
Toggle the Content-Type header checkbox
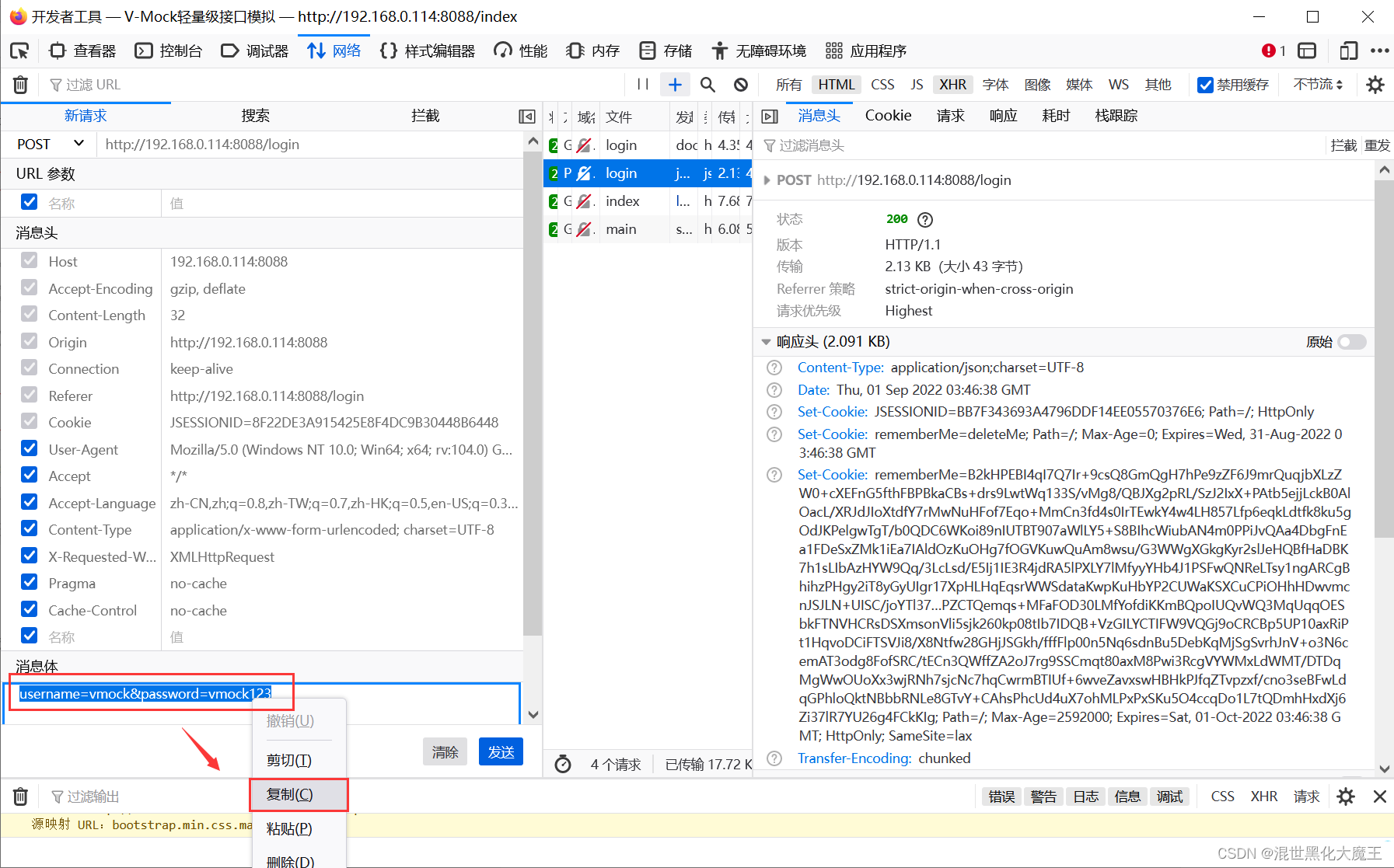click(30, 528)
